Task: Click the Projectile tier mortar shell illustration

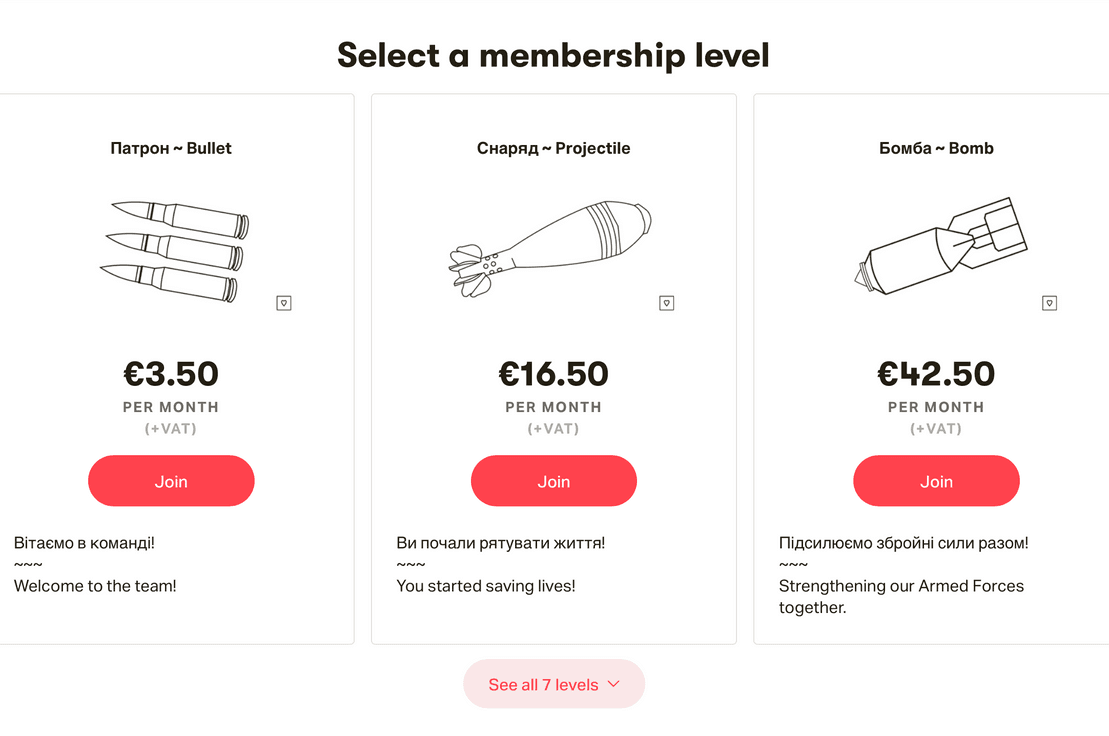Action: [x=550, y=248]
